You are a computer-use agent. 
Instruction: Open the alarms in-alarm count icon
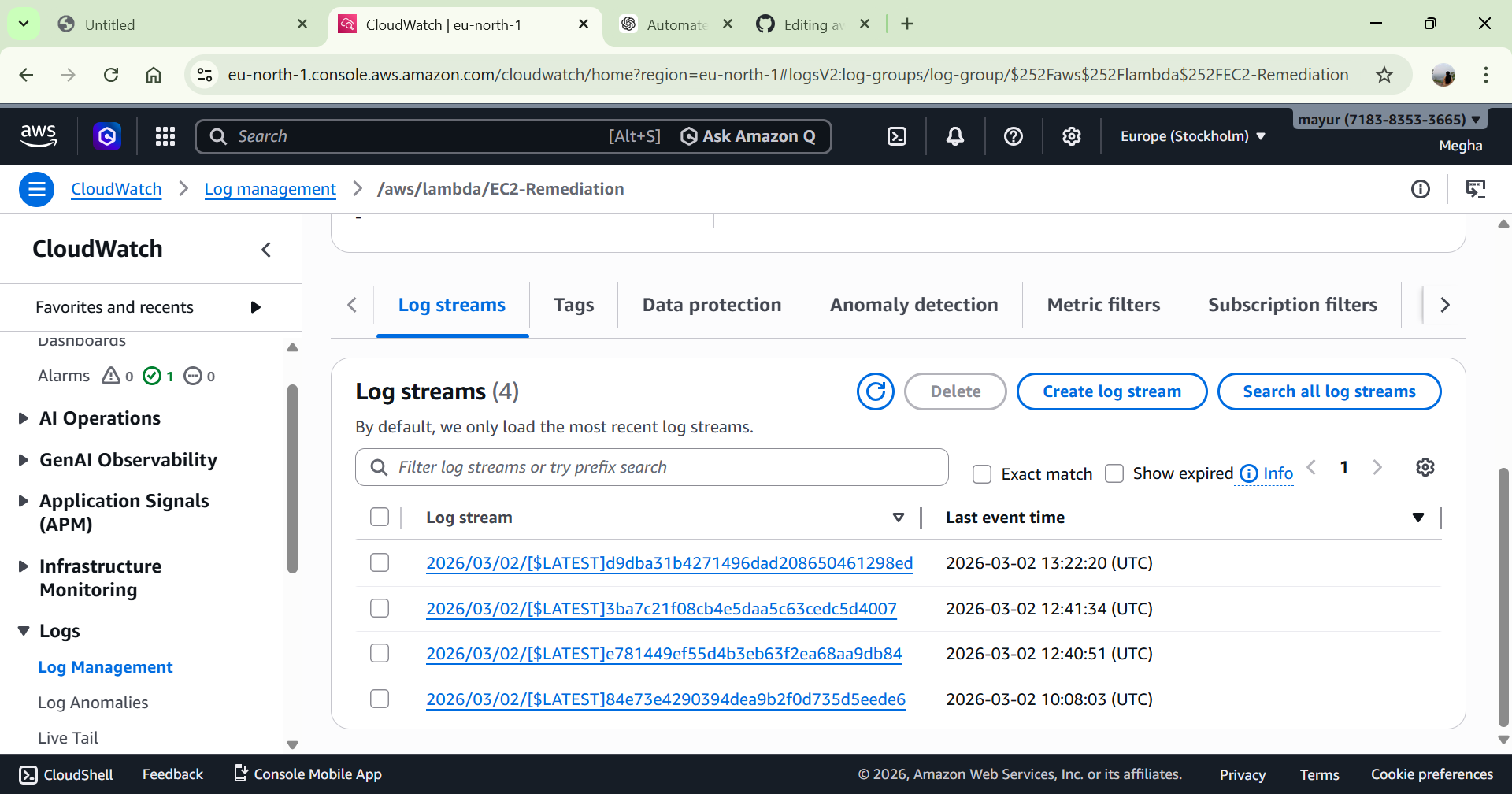pyautogui.click(x=111, y=376)
